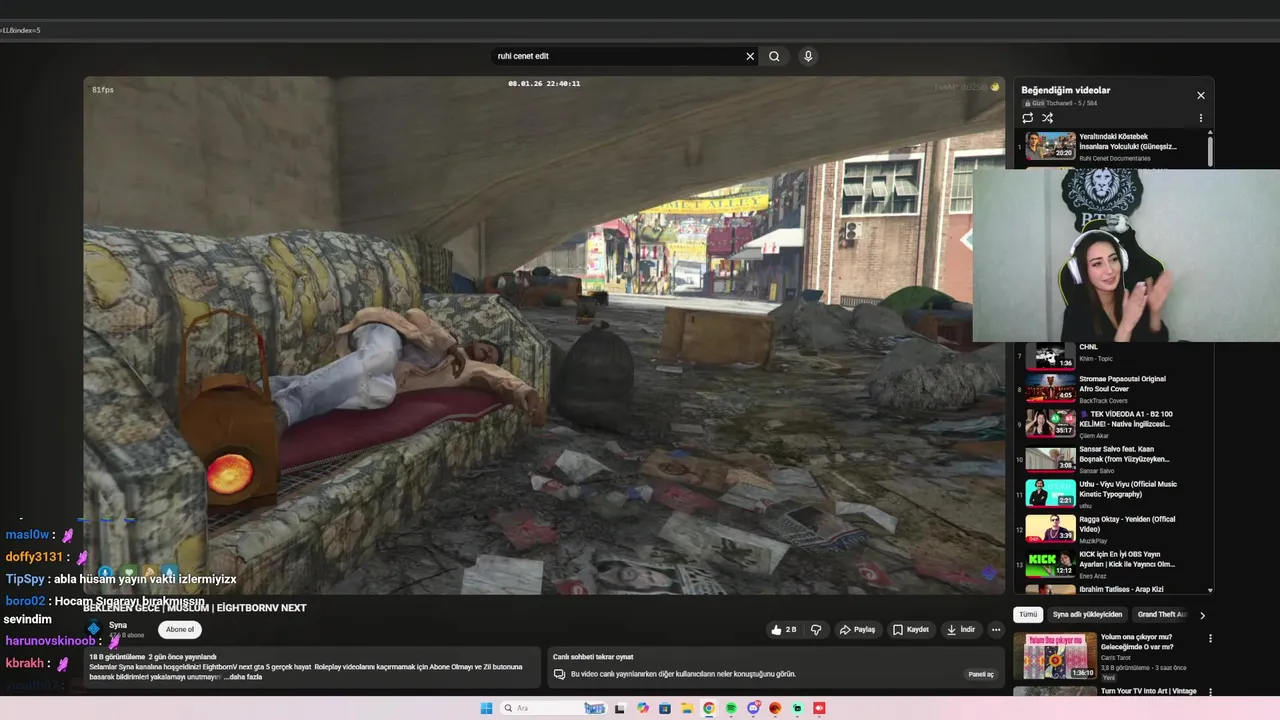Select the Grand Theft Auto filter chip
This screenshot has width=1280, height=720.
[x=1161, y=615]
